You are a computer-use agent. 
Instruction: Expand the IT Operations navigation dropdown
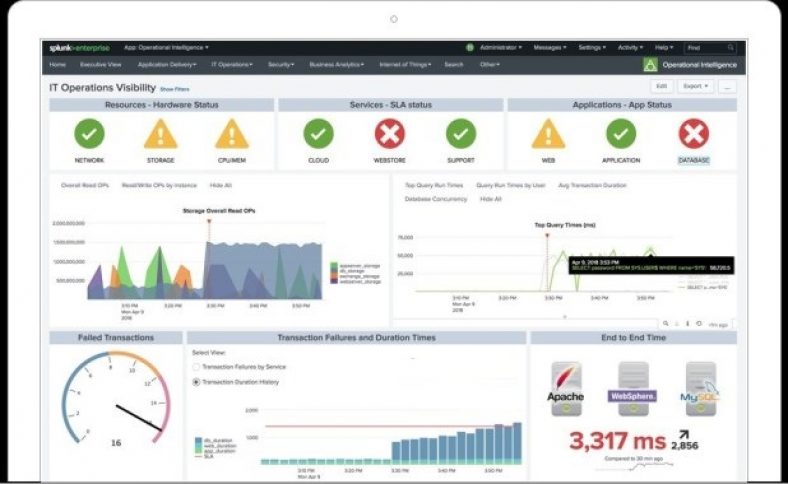[x=232, y=65]
